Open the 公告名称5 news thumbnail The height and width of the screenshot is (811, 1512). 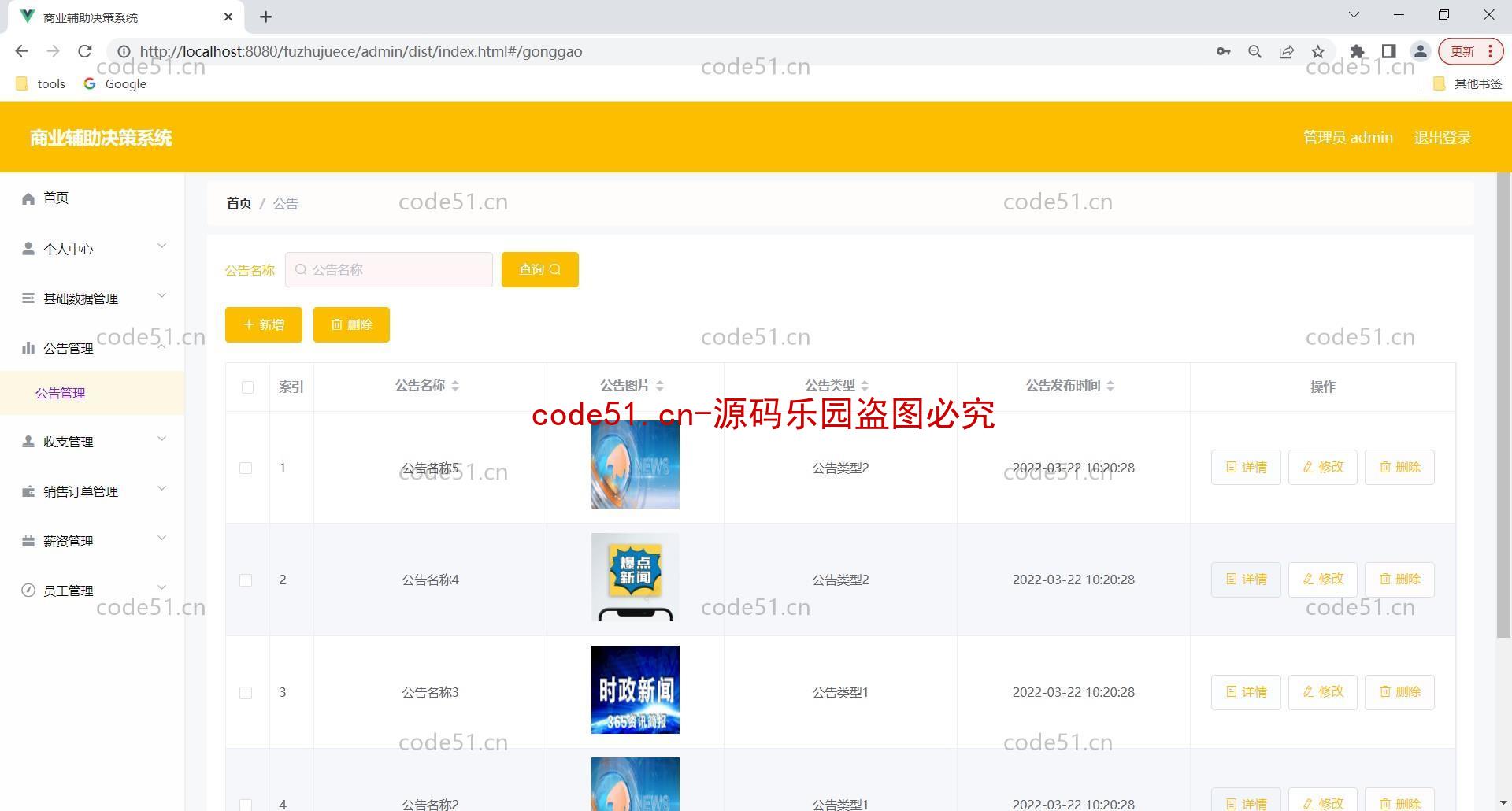click(636, 465)
